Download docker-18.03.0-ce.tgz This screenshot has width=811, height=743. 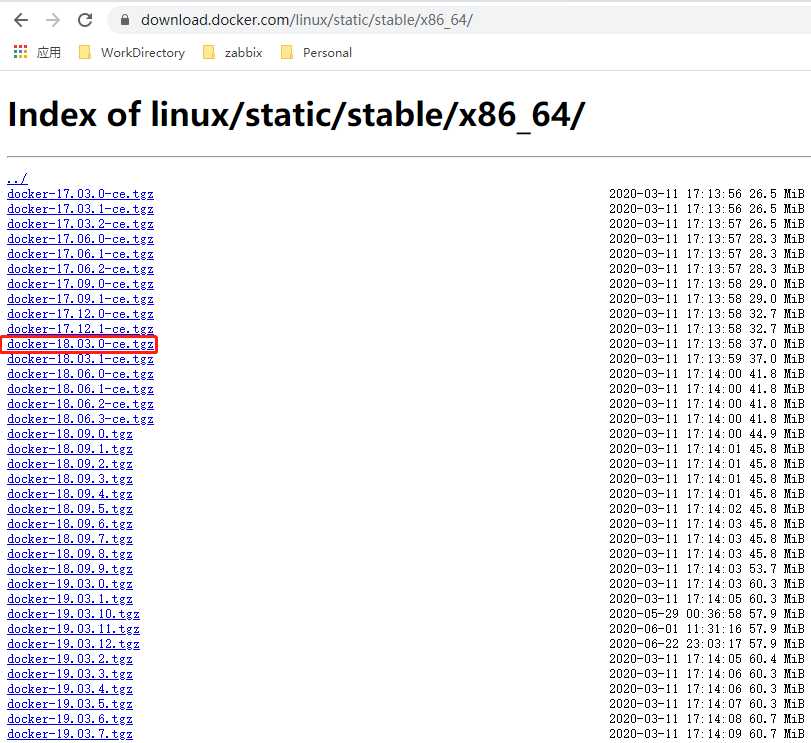(80, 344)
